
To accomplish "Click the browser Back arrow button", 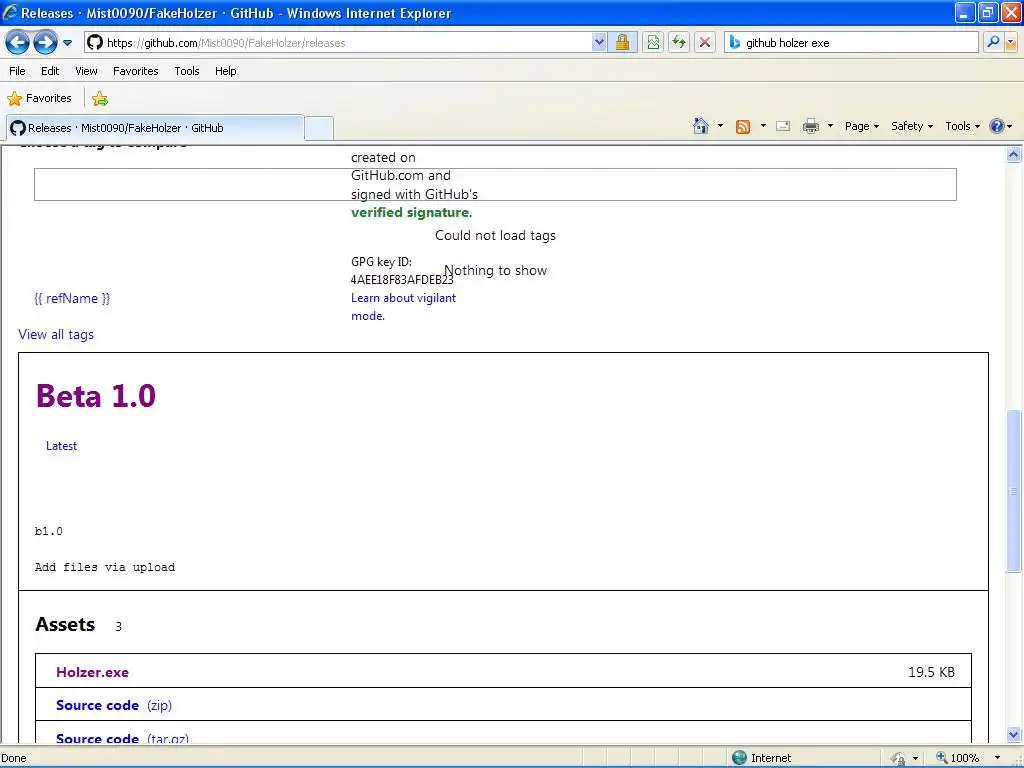I will coord(17,43).
